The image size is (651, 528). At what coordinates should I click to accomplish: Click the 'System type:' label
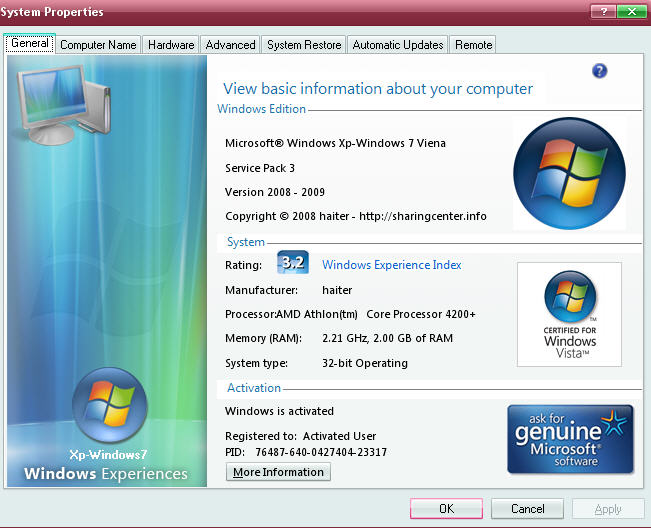click(256, 363)
